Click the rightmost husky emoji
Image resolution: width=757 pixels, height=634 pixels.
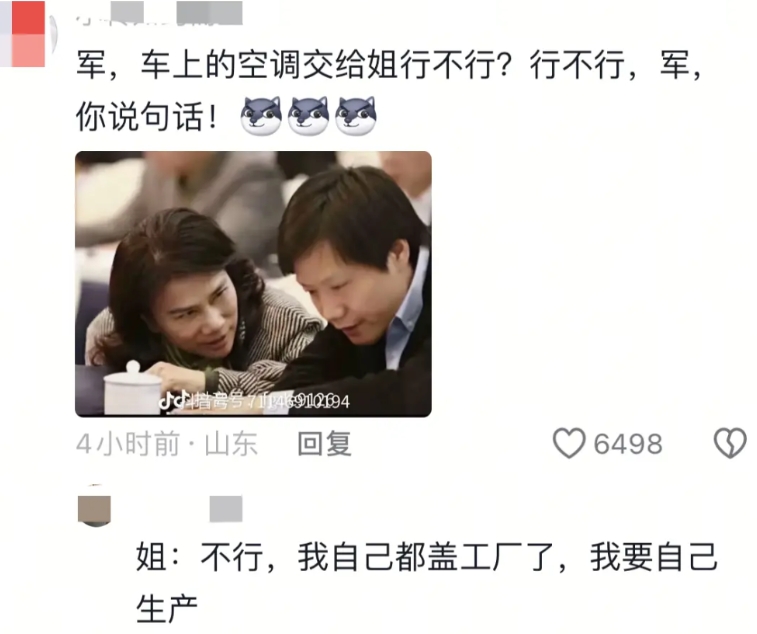click(x=356, y=115)
